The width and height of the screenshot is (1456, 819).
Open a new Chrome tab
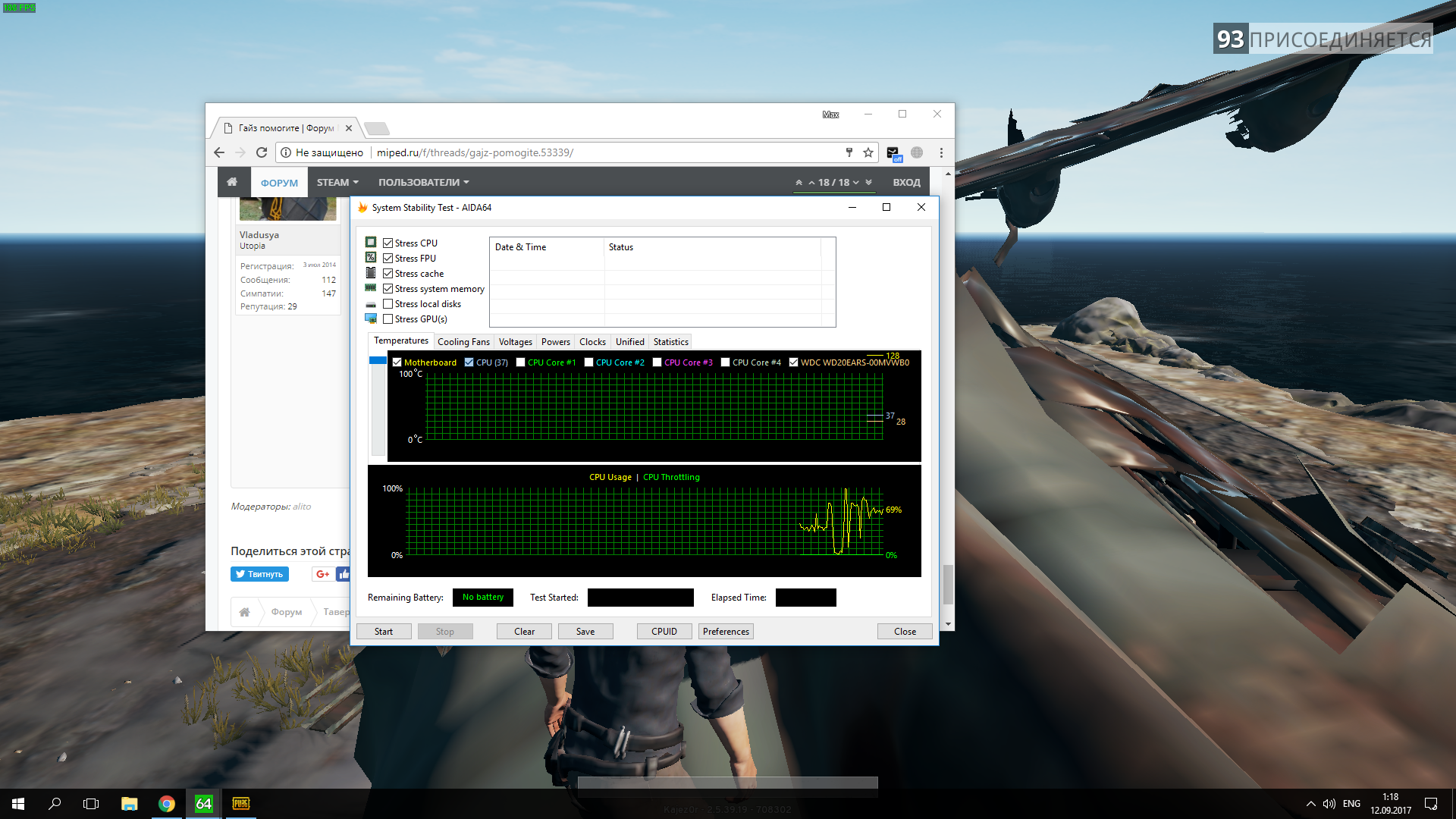pyautogui.click(x=377, y=128)
